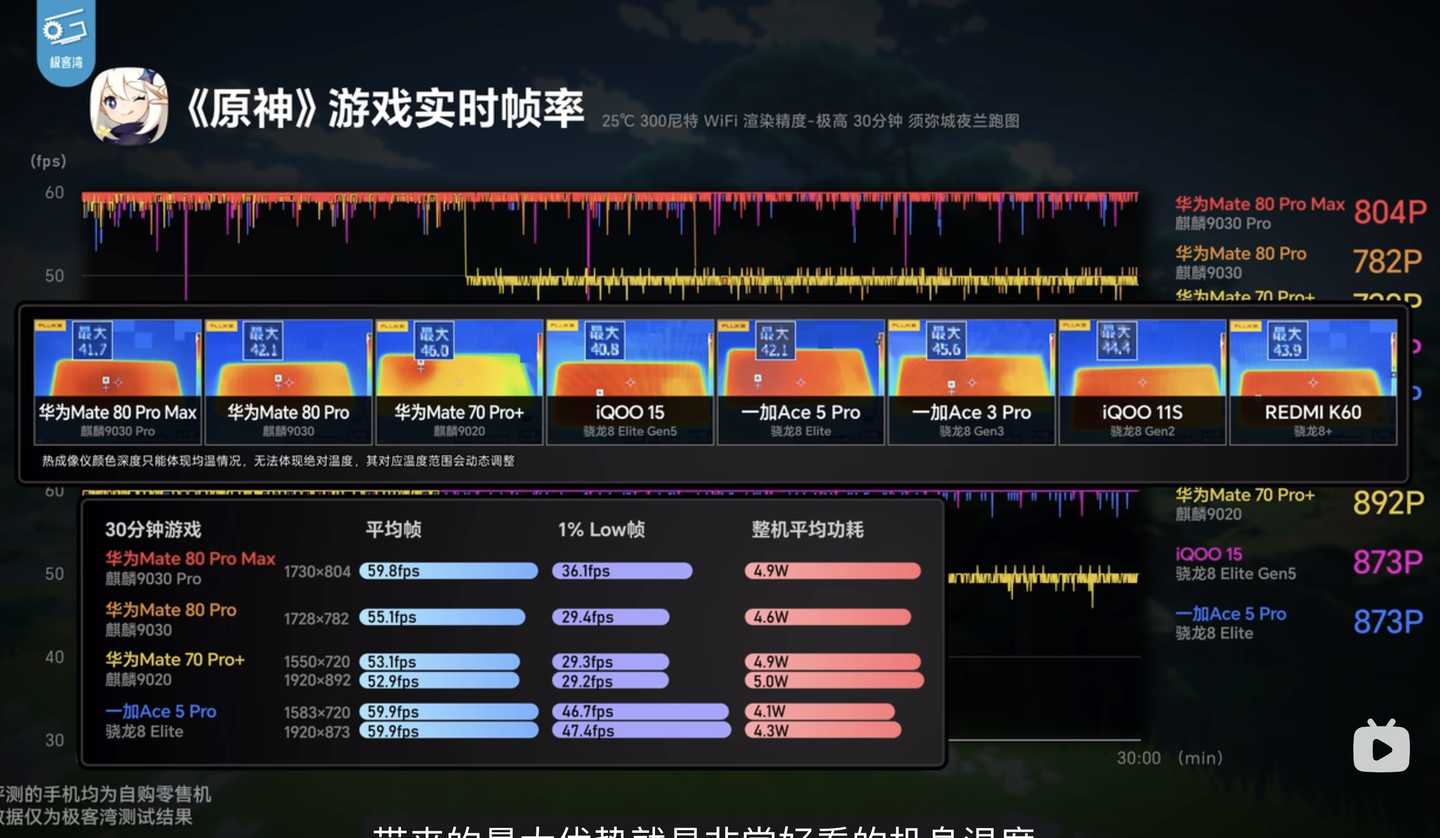1440x838 pixels.
Task: Click the 29.2fps 1% Low bar
Action: [610, 681]
